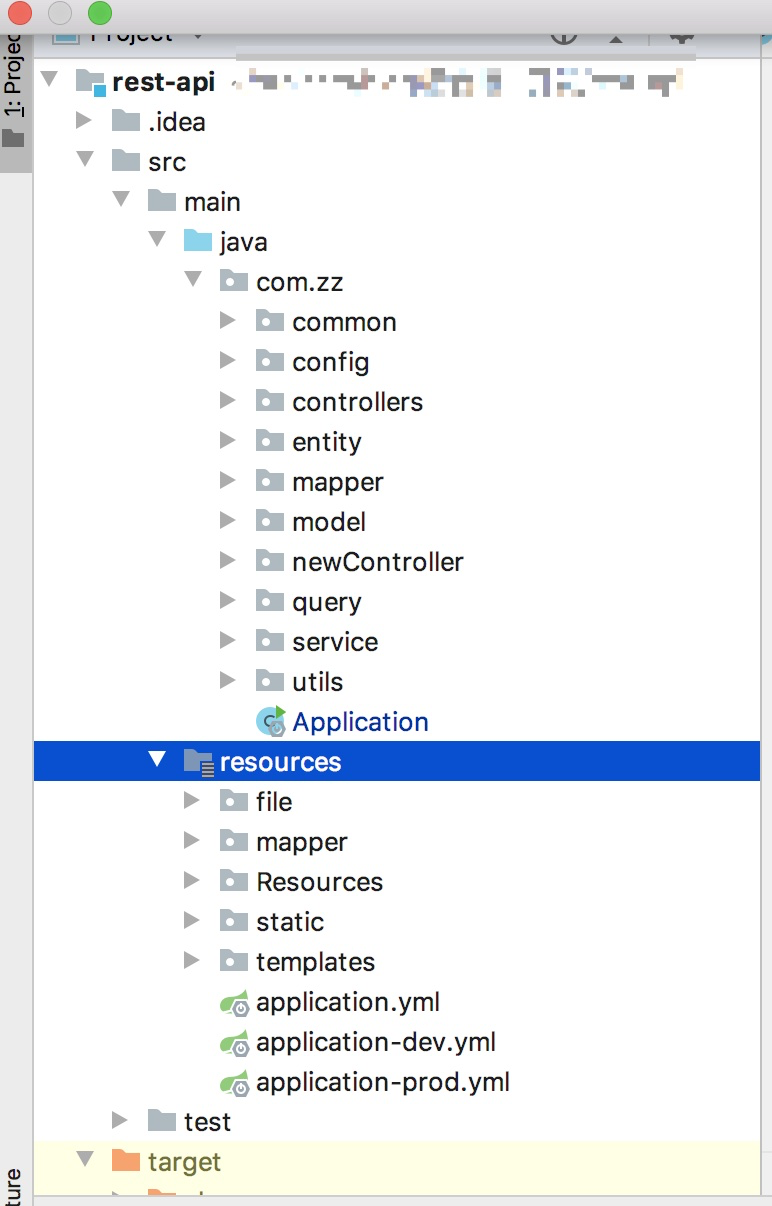Click the application-dev.yml file icon
The width and height of the screenshot is (772, 1206).
tap(235, 1043)
